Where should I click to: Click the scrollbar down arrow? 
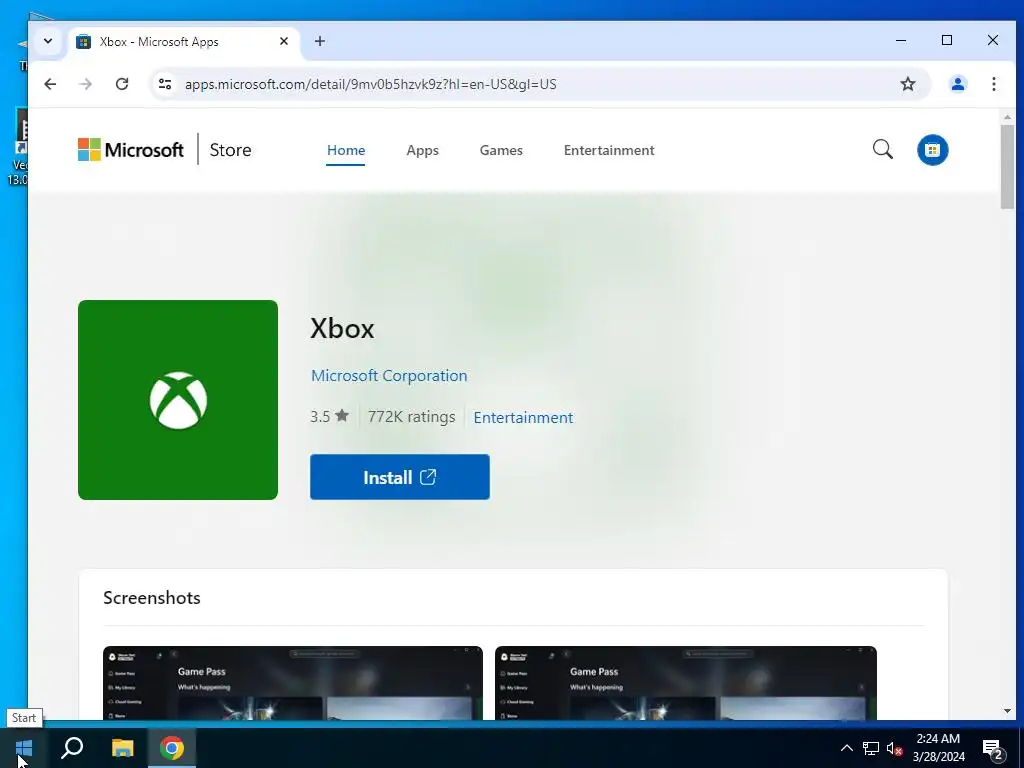(1007, 711)
